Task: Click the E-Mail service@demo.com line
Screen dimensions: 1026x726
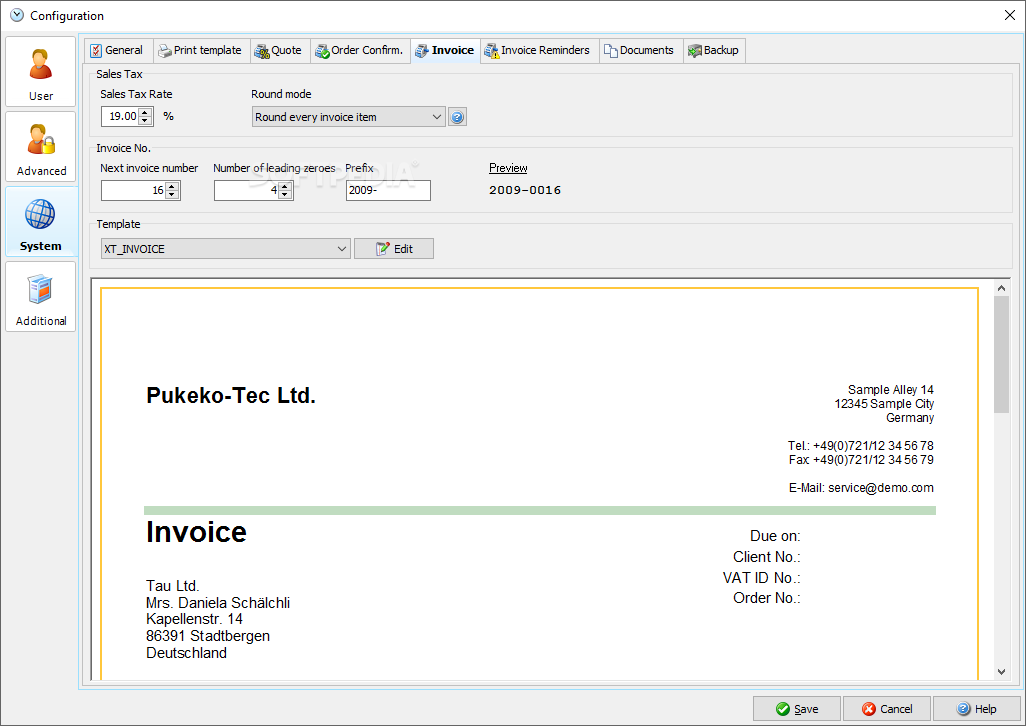Action: point(861,488)
